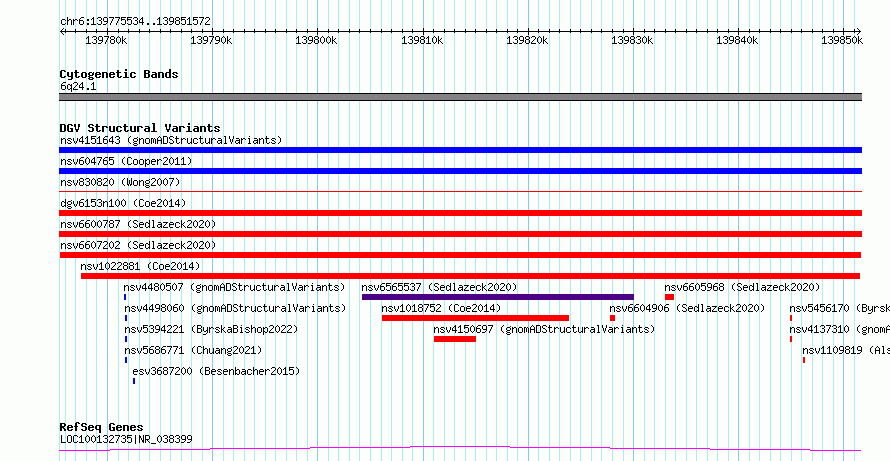
Task: Click the 139820k ruler tick label
Action: (527, 40)
